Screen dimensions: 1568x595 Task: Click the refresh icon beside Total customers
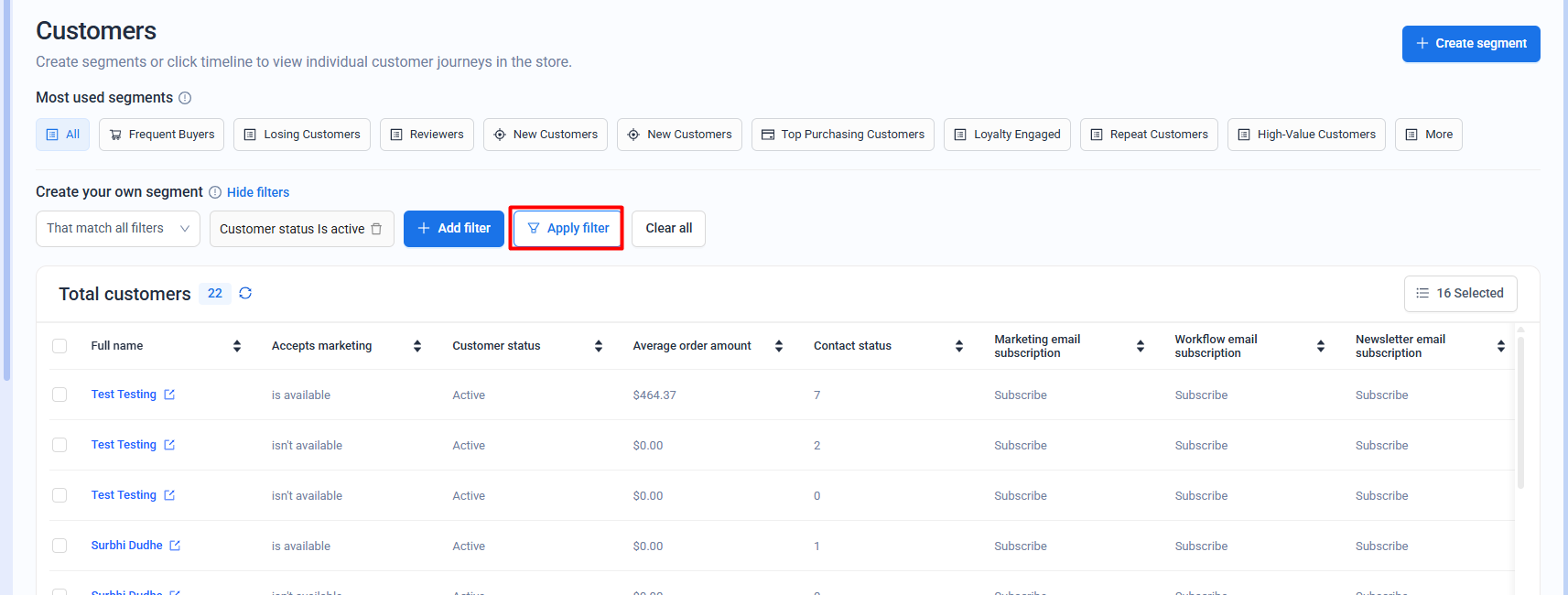[245, 293]
